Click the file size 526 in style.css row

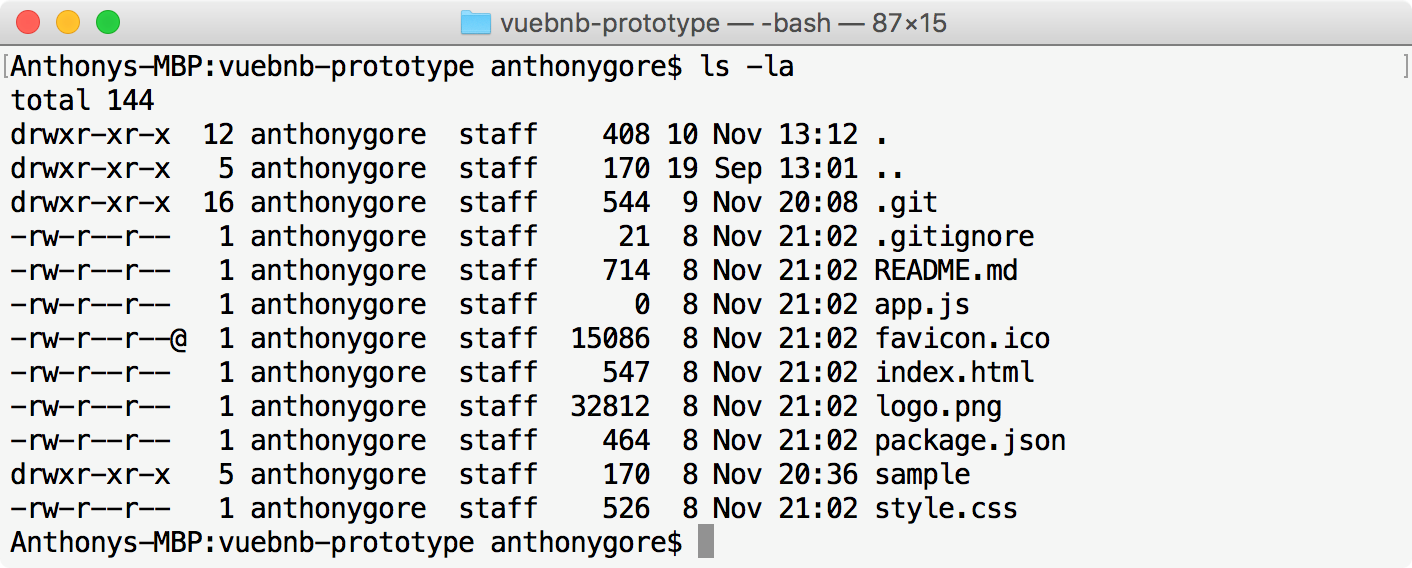click(626, 508)
